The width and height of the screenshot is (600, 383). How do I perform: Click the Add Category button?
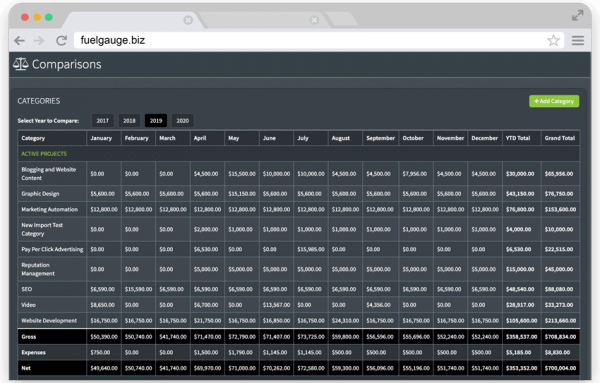click(554, 101)
